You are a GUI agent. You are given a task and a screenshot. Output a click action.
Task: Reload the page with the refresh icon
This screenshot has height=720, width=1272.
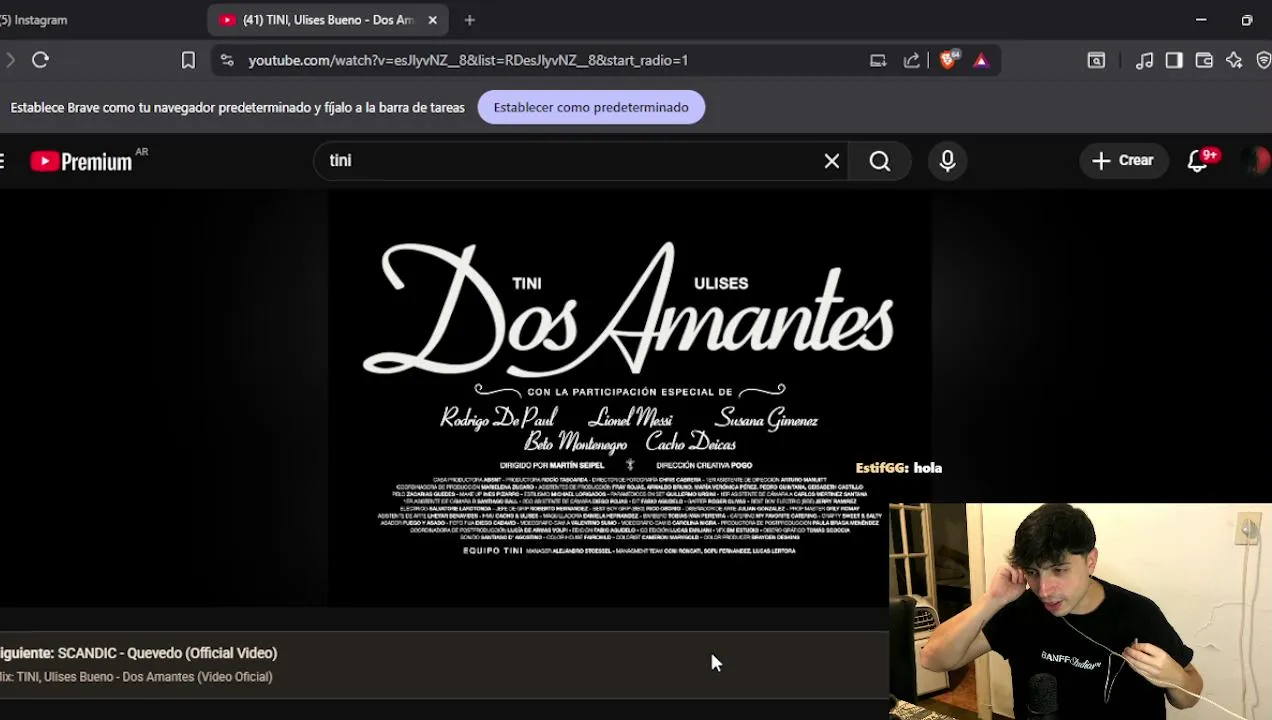40,60
